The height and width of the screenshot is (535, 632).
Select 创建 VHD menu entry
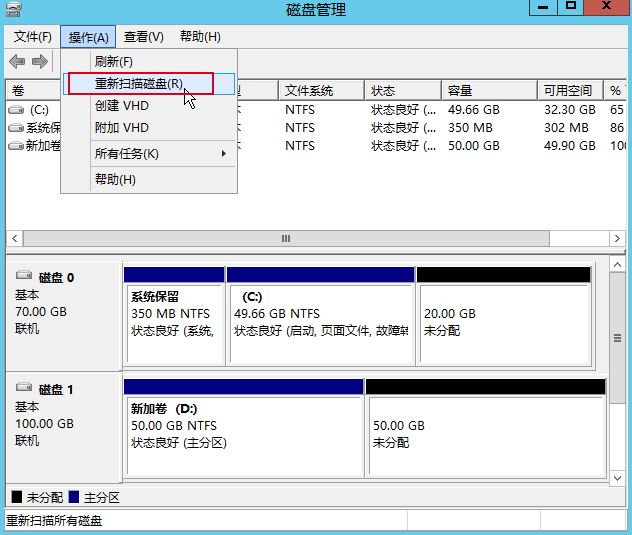(122, 105)
